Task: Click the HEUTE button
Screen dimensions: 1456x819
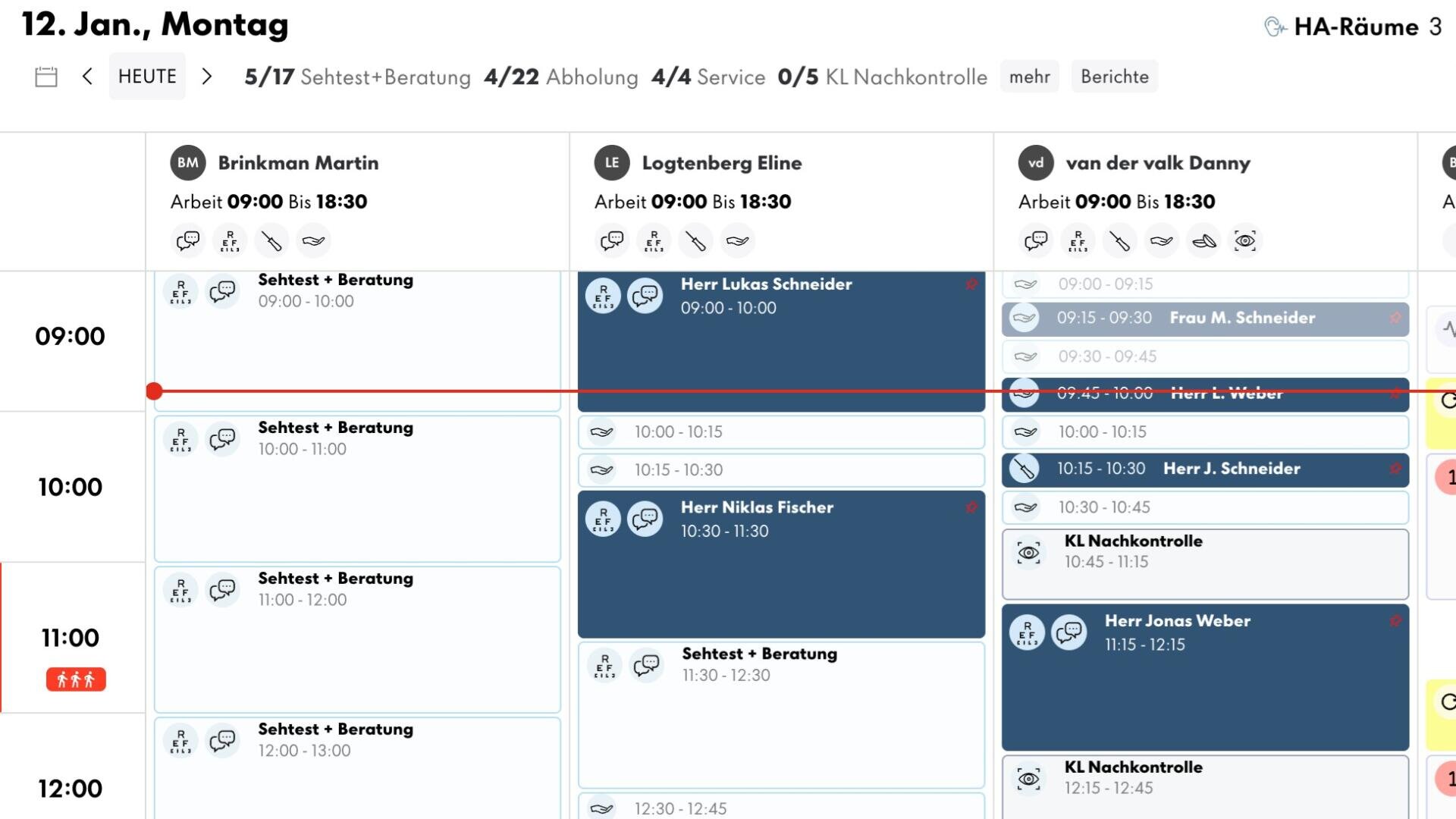Action: (147, 76)
